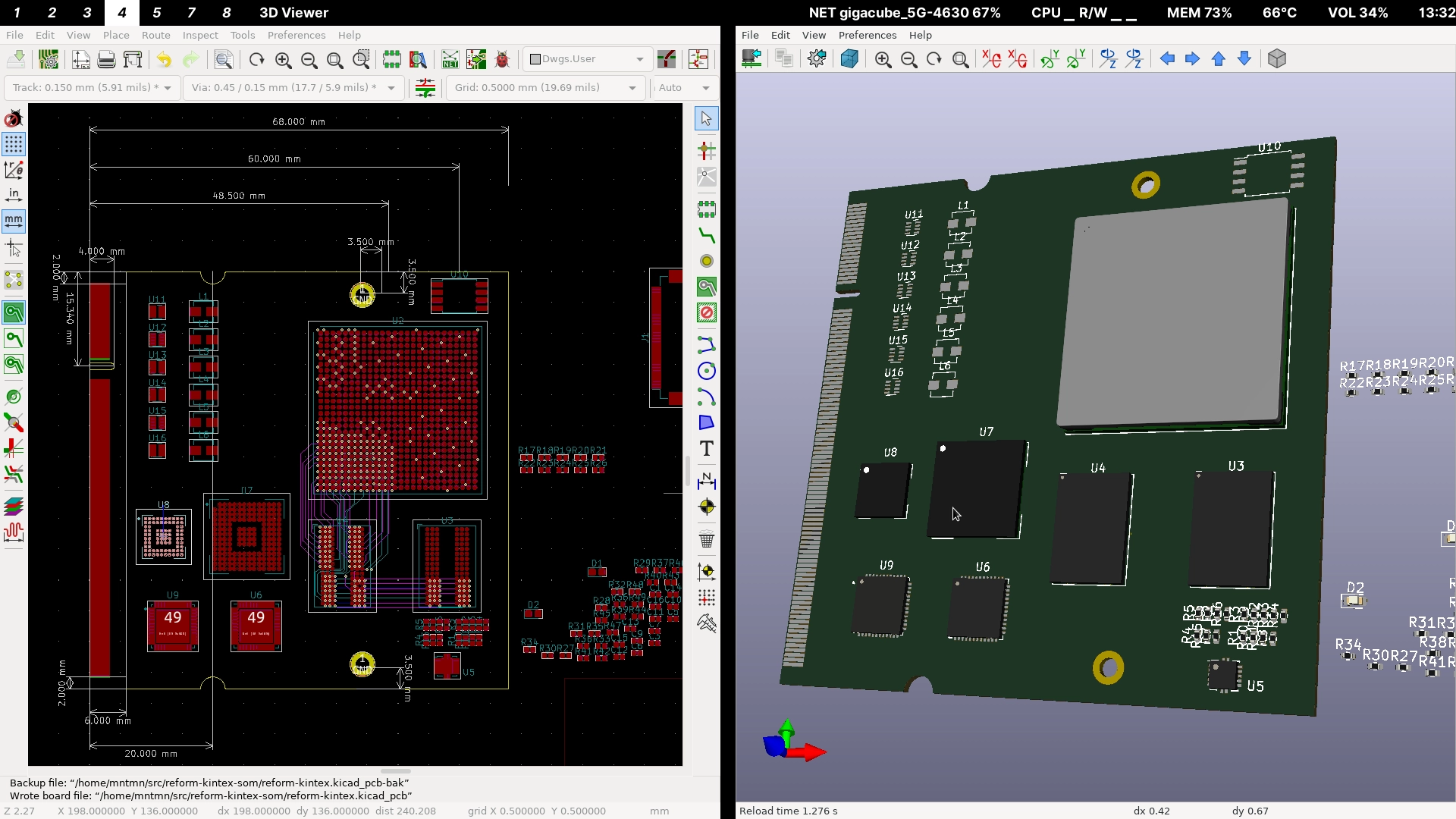Open Board Setup from the toolbar
This screenshot has height=819, width=1456.
(x=48, y=59)
